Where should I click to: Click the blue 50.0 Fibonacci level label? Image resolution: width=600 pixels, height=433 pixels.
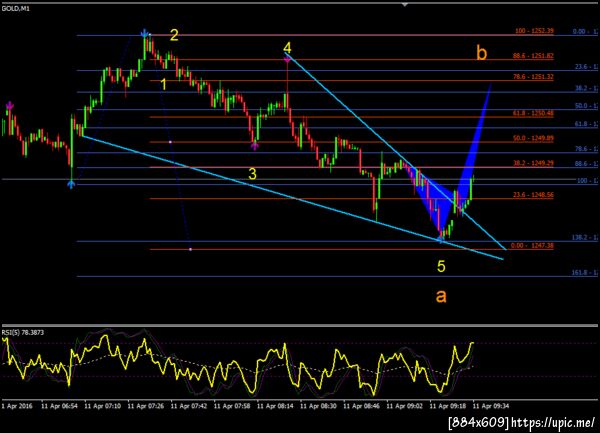(x=587, y=106)
